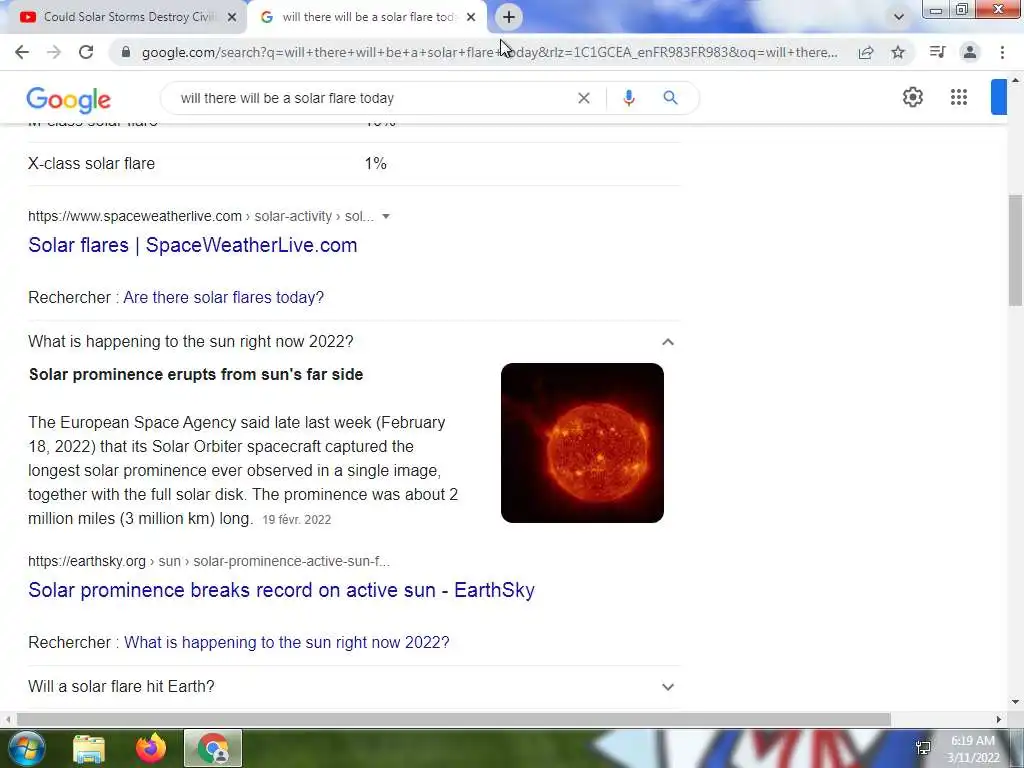The width and height of the screenshot is (1024, 768).
Task: Search 'Are there solar flares today?'
Action: [x=223, y=297]
